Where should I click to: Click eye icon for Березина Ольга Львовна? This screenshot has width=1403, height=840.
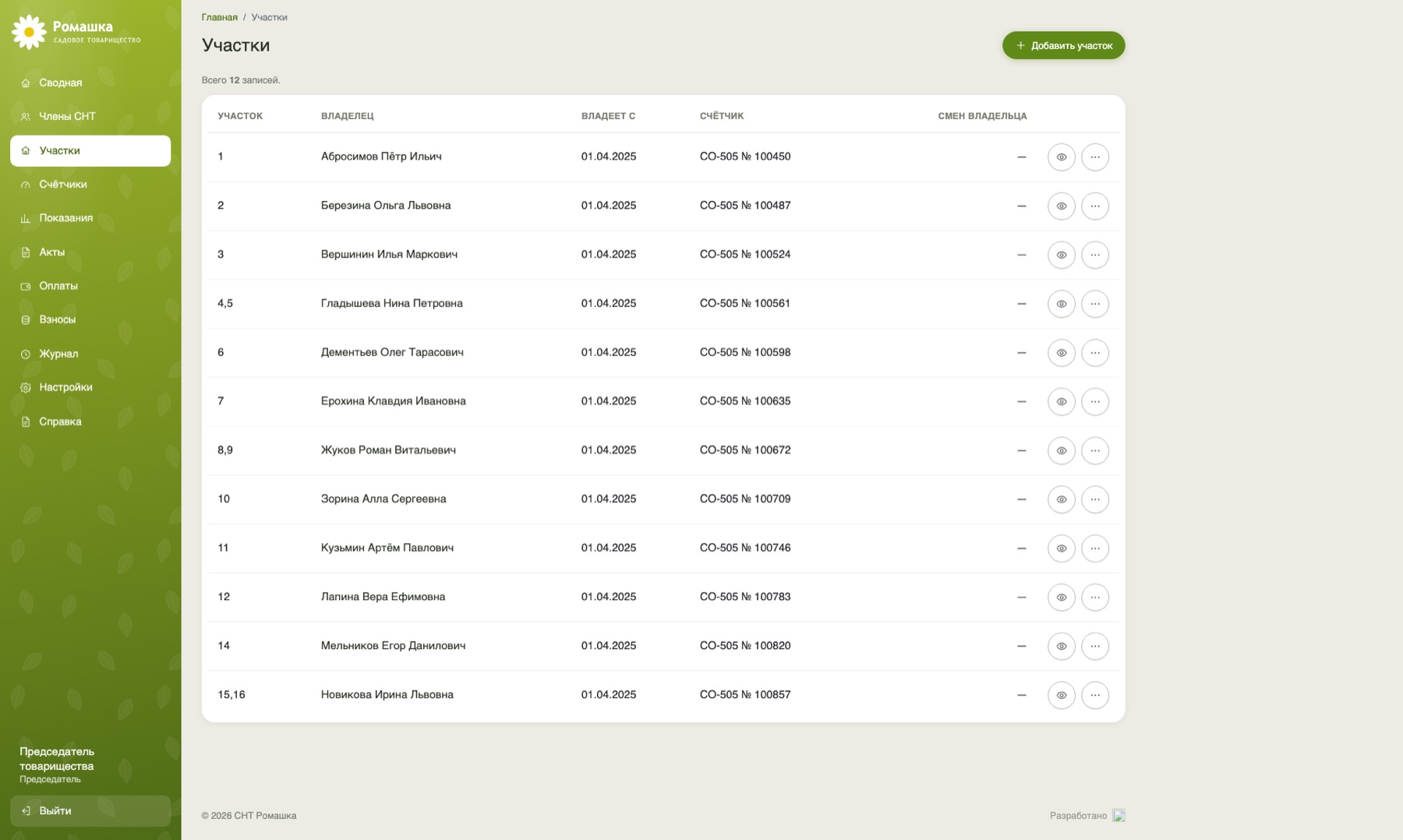(1061, 206)
